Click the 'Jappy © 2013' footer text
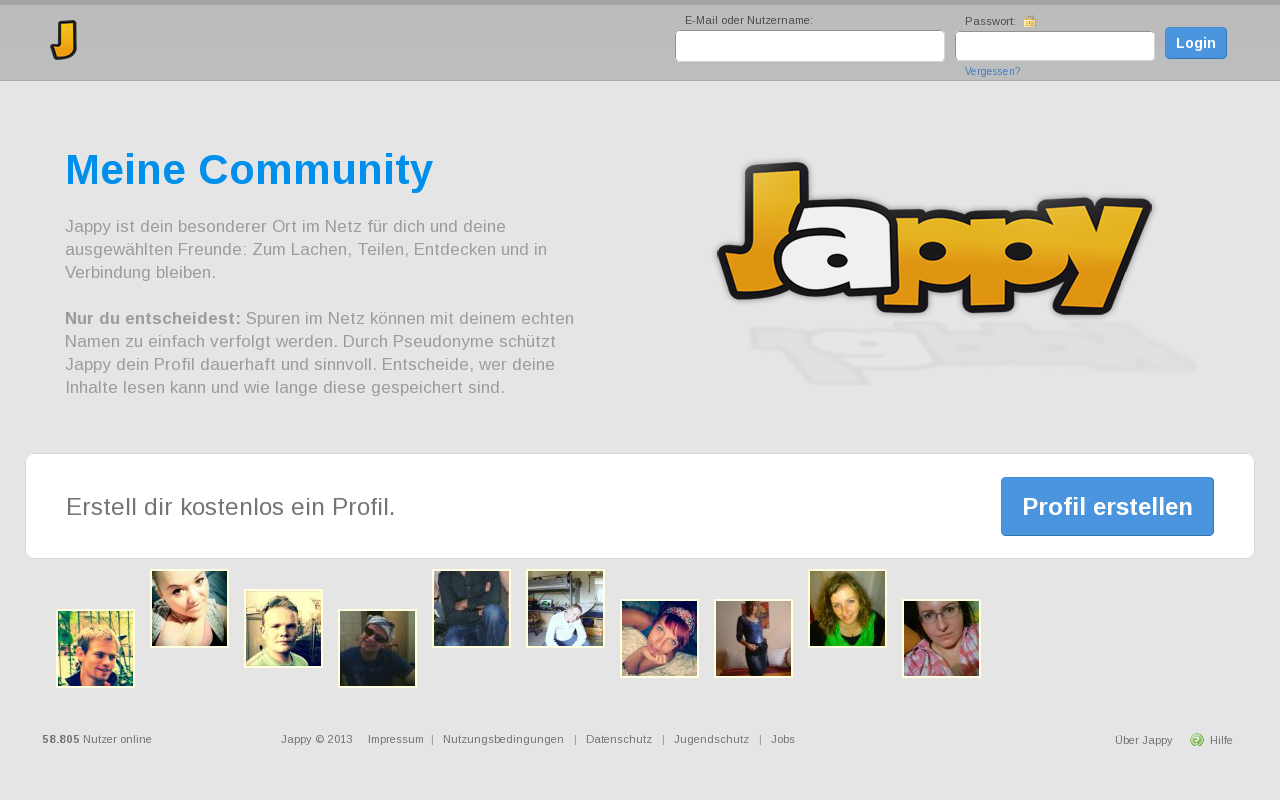The width and height of the screenshot is (1280, 800). click(x=317, y=739)
